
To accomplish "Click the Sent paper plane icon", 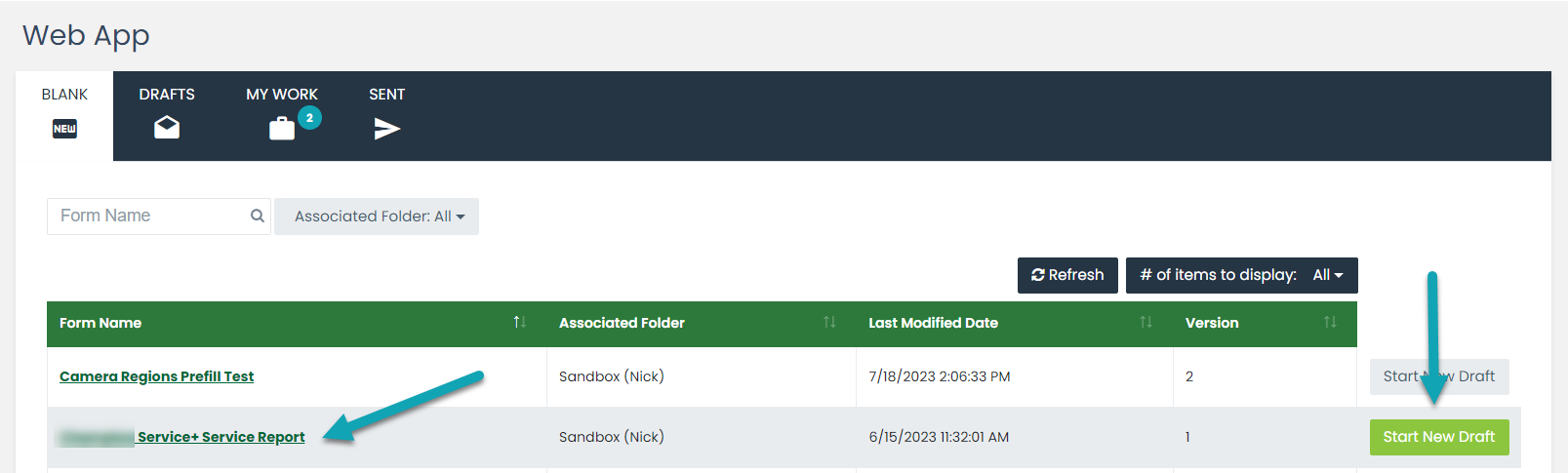I will pos(387,129).
